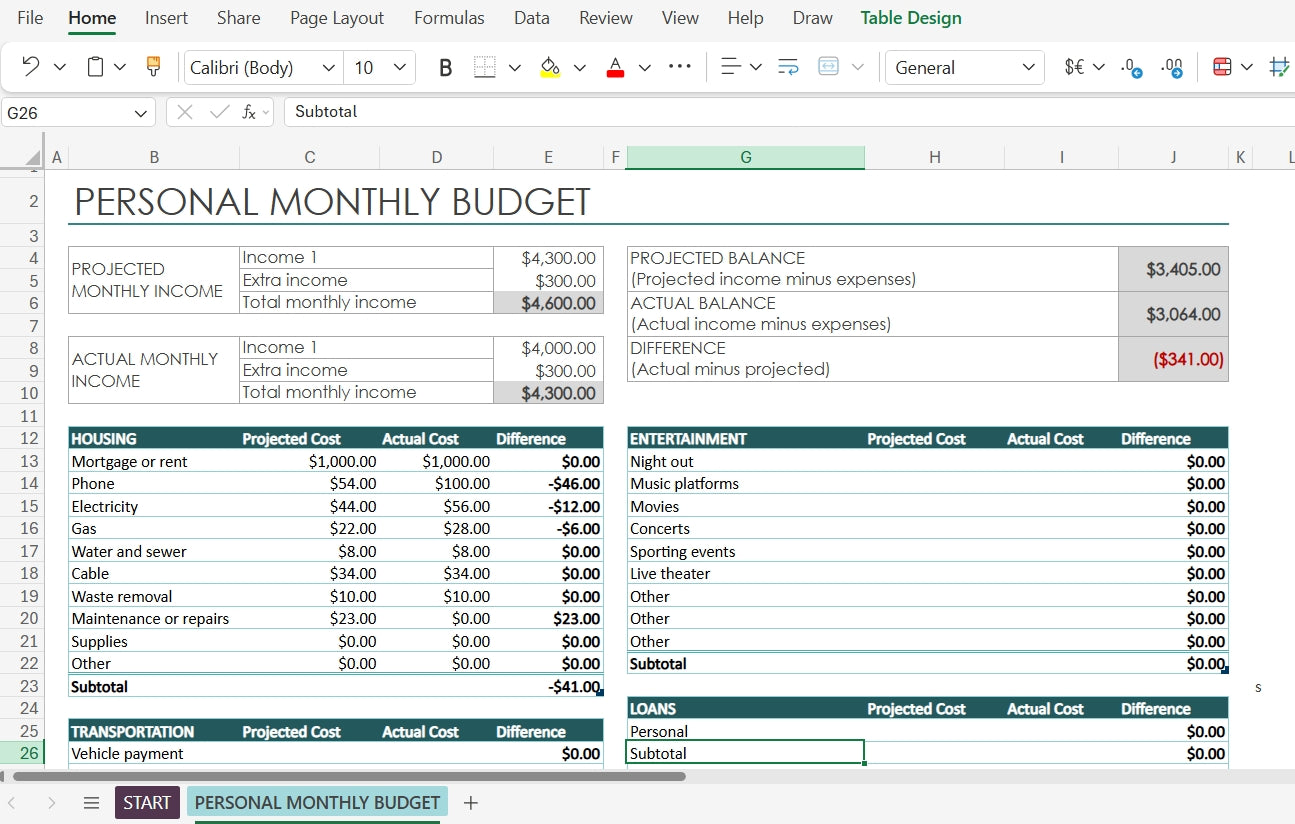The height and width of the screenshot is (824, 1295).
Task: Open the Conditional Formatting icon
Action: coord(1221,67)
